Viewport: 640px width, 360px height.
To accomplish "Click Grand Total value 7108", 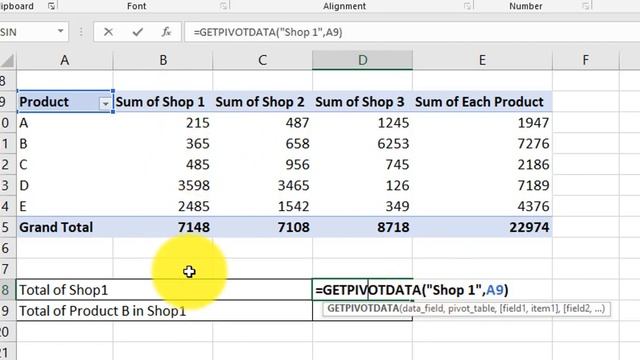I will tap(262, 227).
